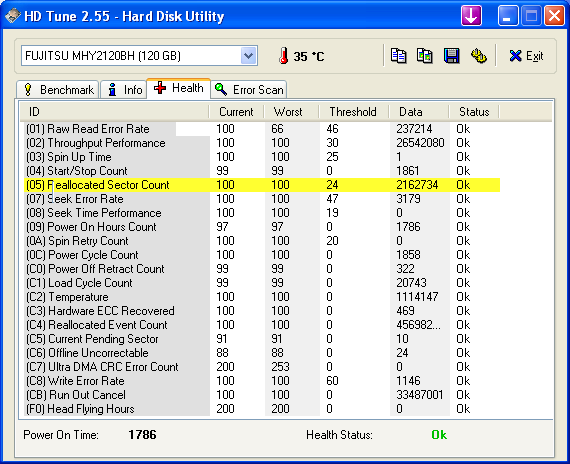
Task: Select the (C8) Write Error Rate row
Action: click(262, 381)
